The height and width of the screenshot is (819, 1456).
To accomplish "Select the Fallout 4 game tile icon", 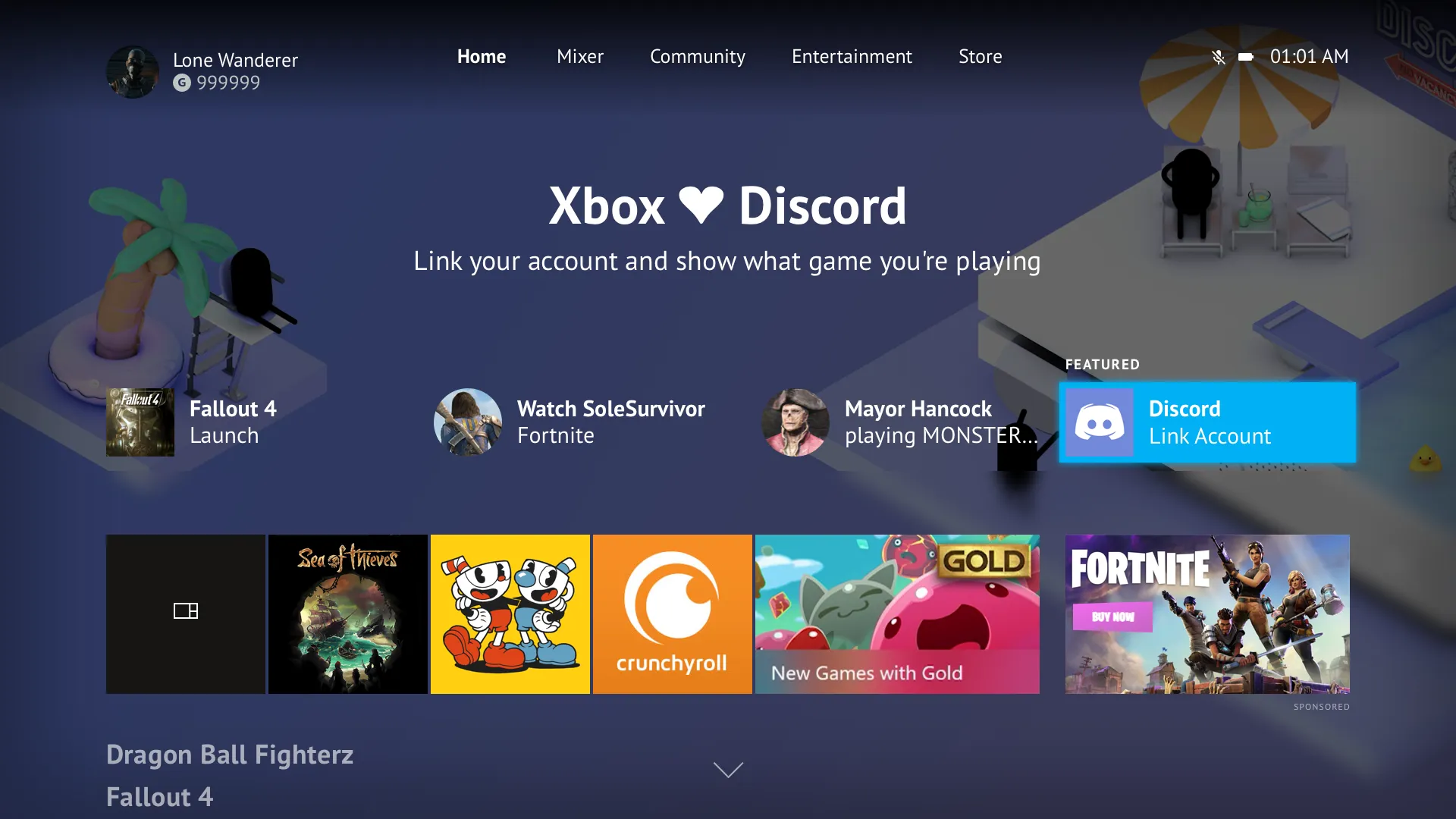I will pyautogui.click(x=140, y=420).
